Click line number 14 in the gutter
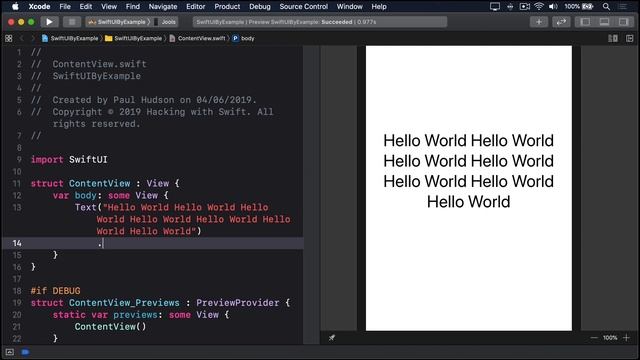640x360 pixels. coord(17,243)
